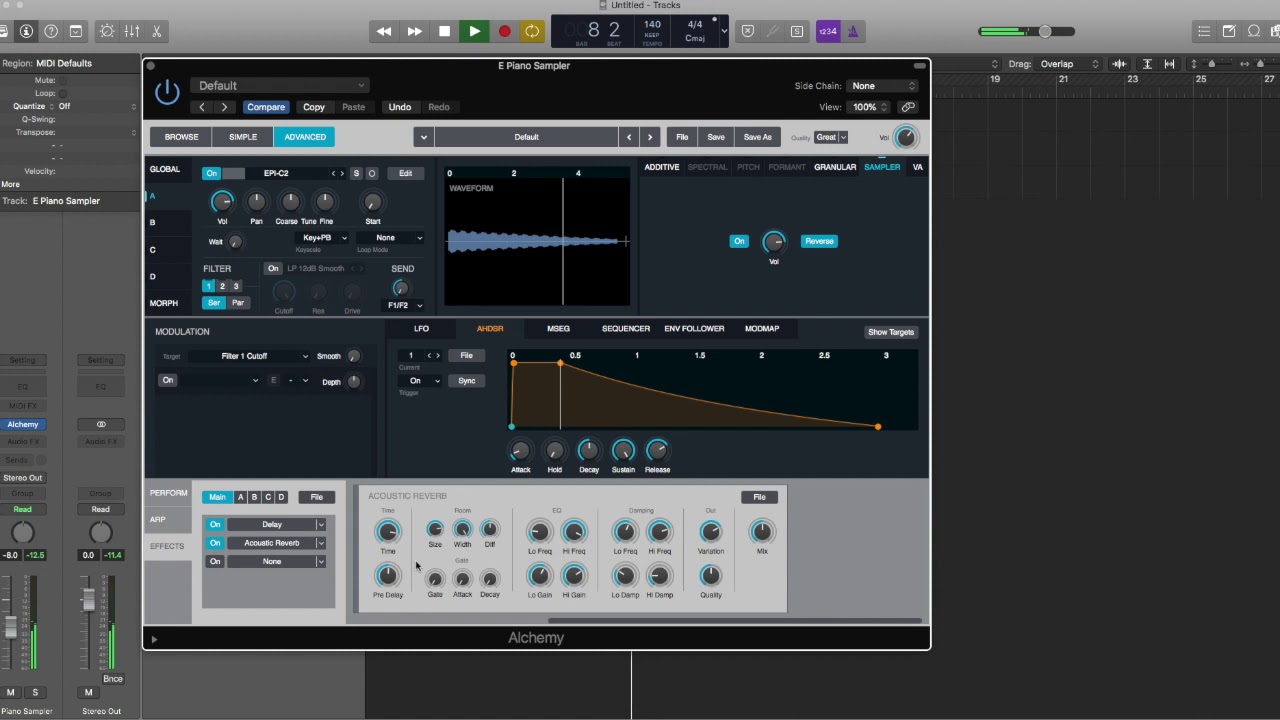Image resolution: width=1280 pixels, height=720 pixels.
Task: Open the Inspector with the info icon
Action: coord(27,31)
